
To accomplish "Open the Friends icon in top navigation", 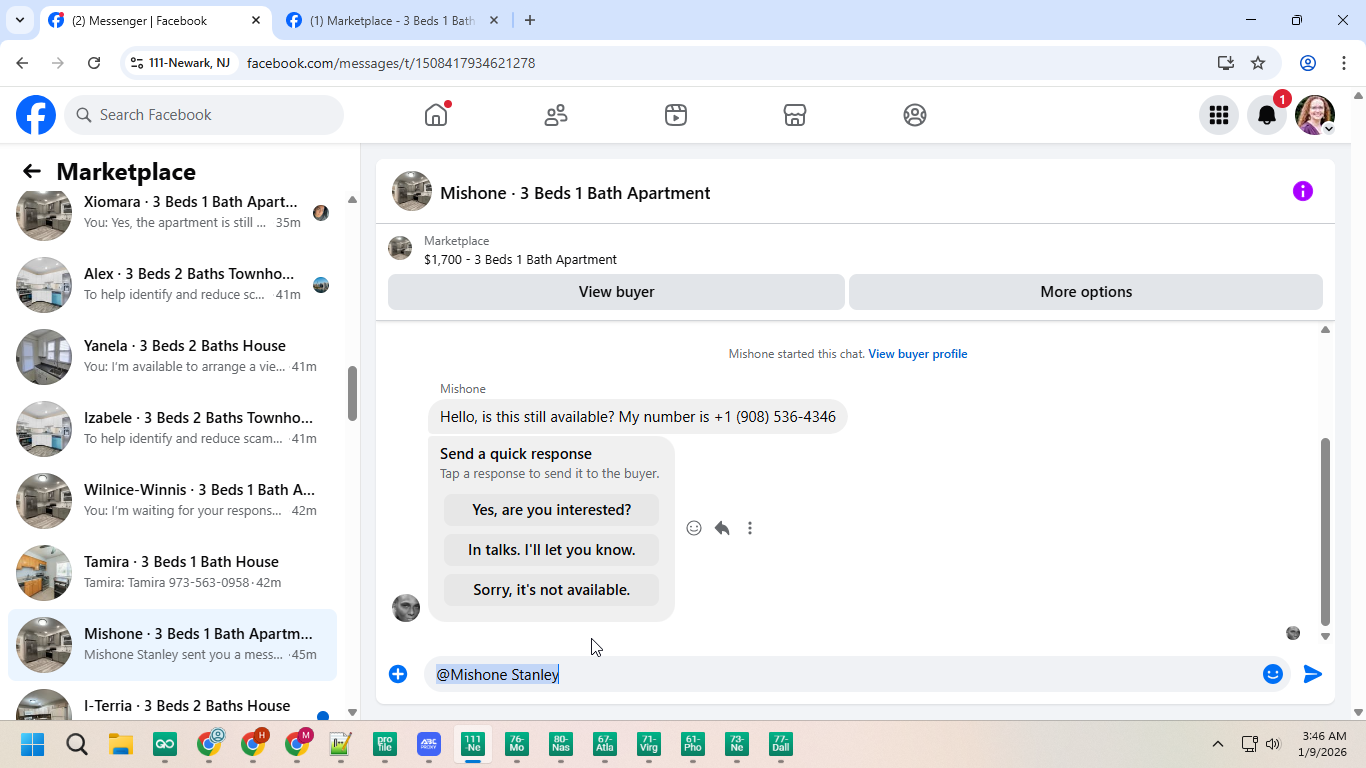I will coord(556,115).
